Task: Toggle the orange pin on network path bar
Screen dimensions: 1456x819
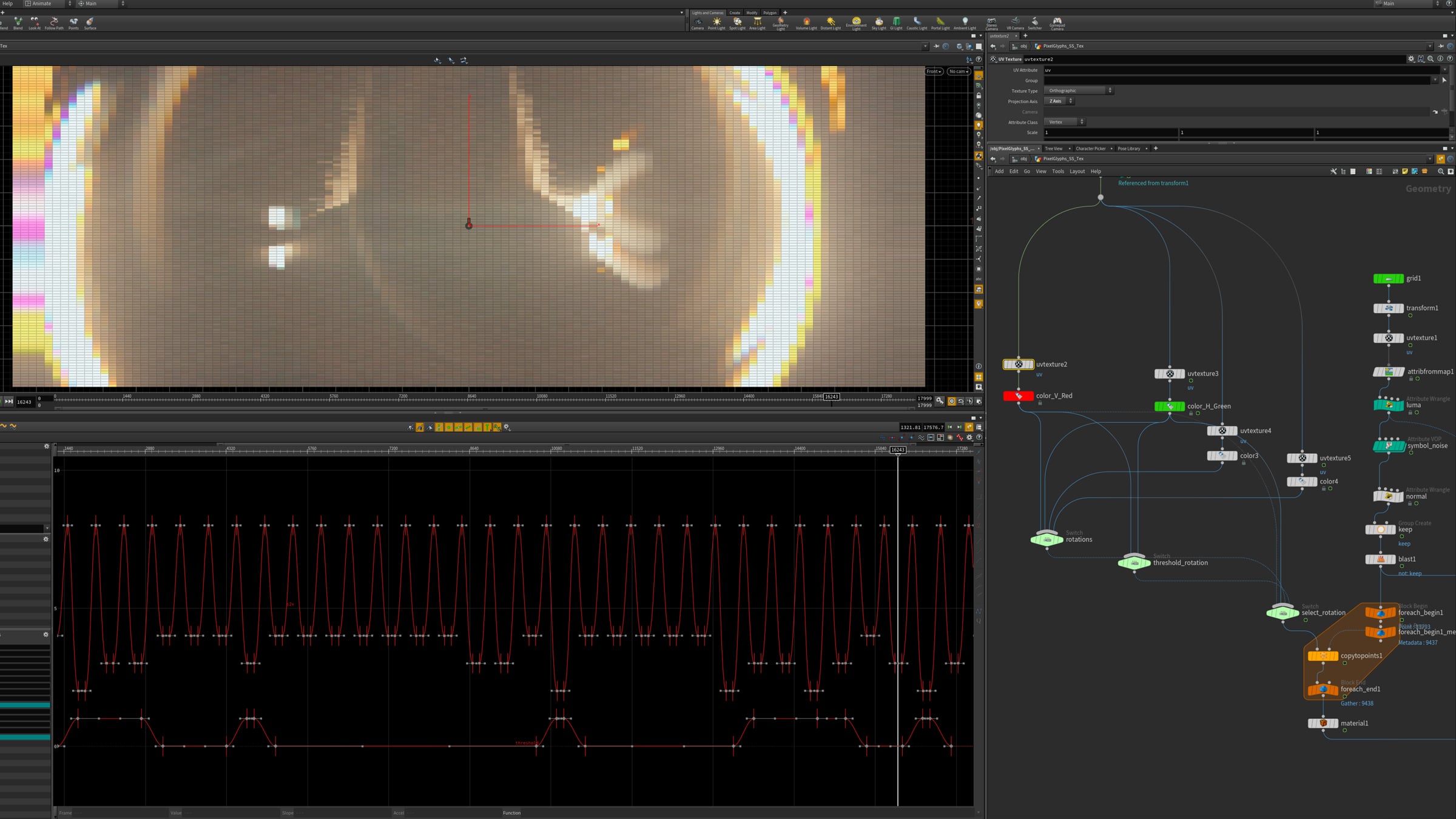Action: [x=1440, y=159]
